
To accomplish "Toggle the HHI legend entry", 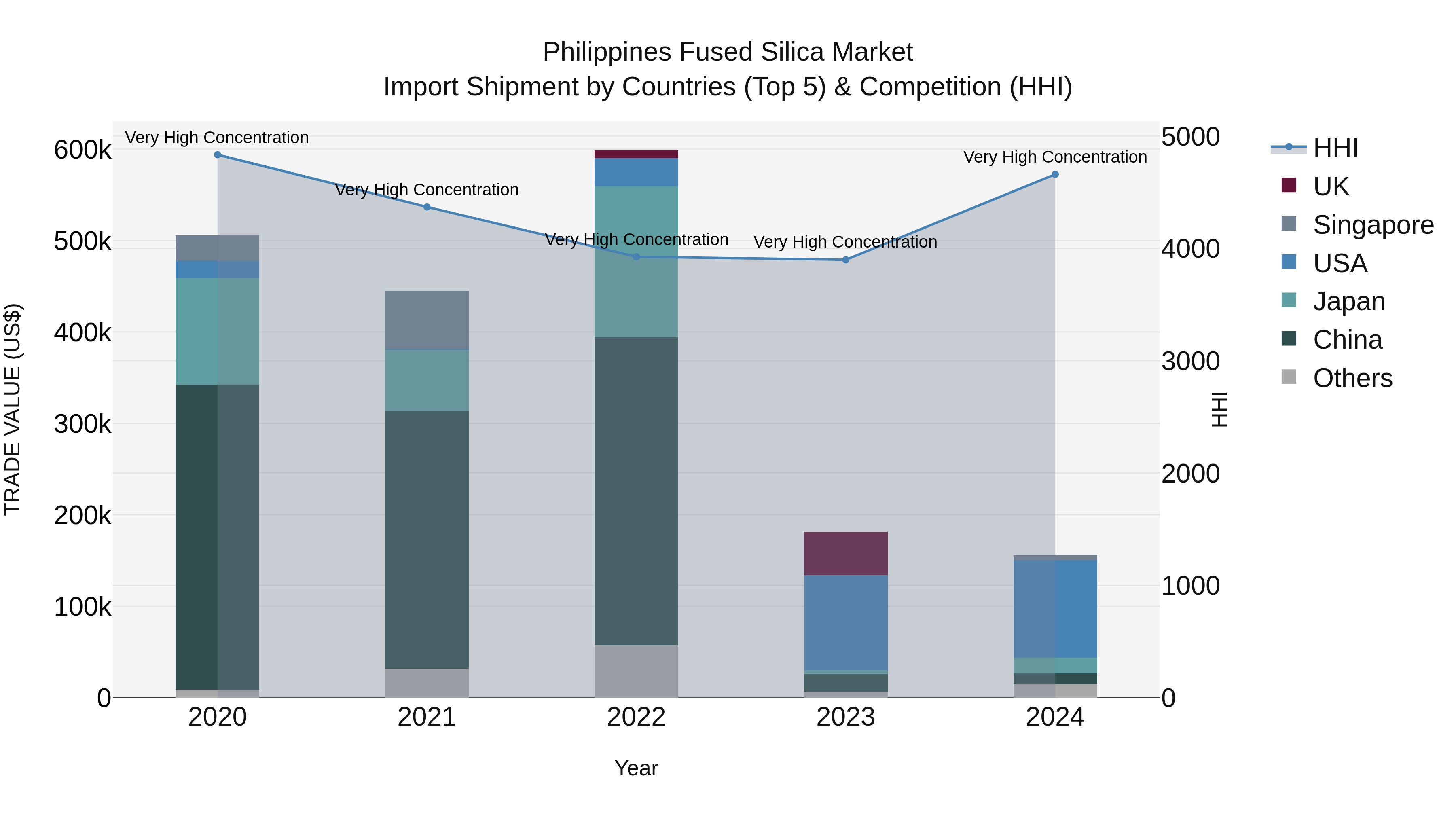I will pyautogui.click(x=1314, y=148).
